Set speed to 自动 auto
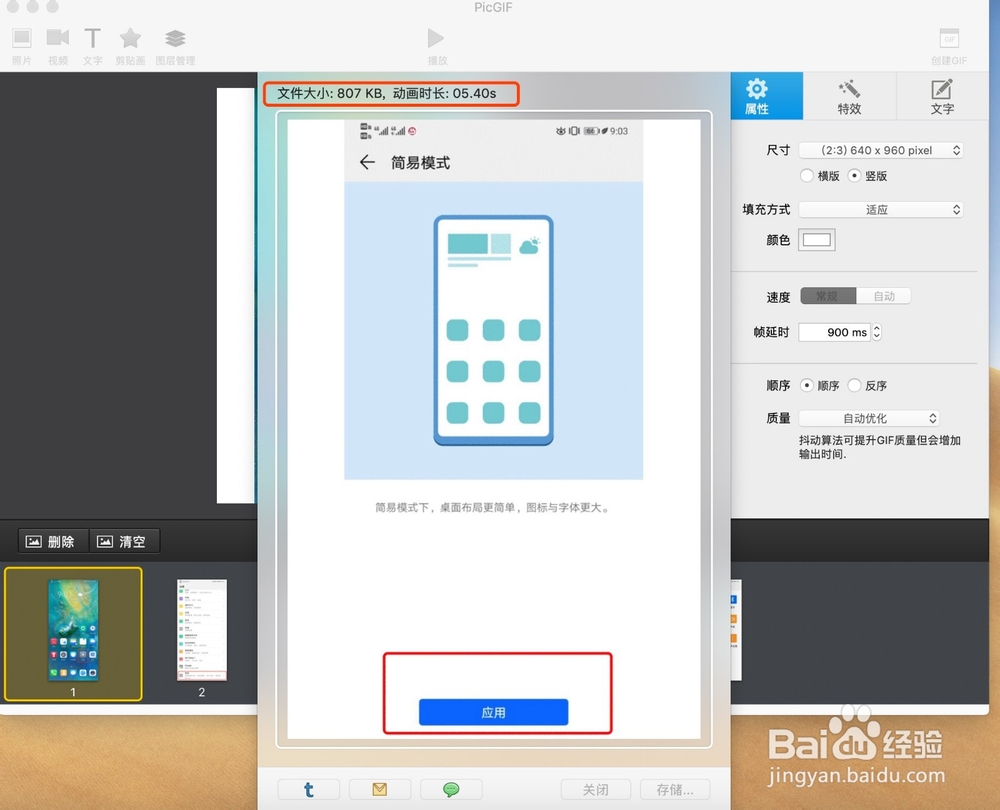 (883, 296)
